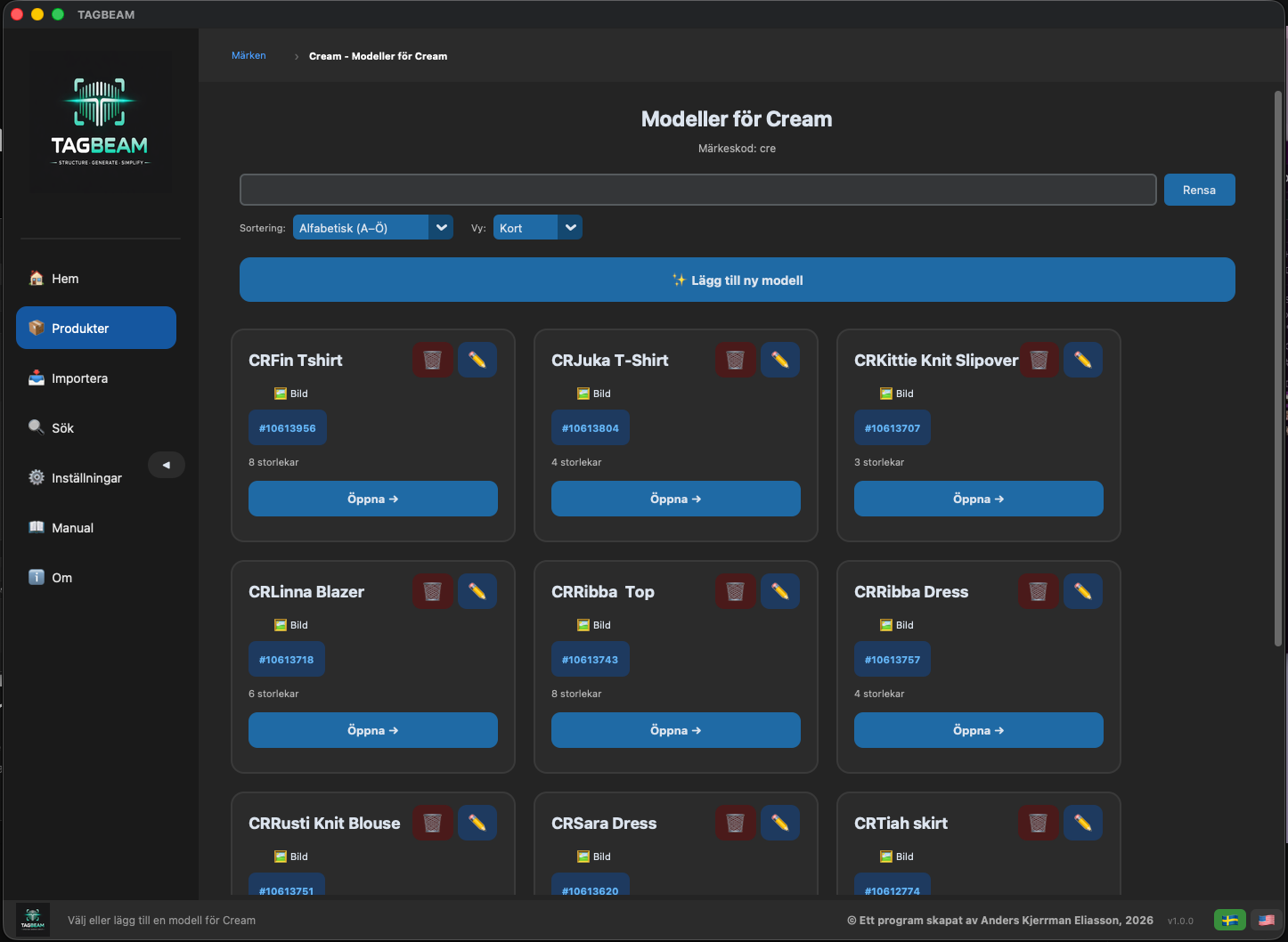Click the pencil icon on CRSara Dress
Image resolution: width=1288 pixels, height=942 pixels.
click(x=780, y=823)
